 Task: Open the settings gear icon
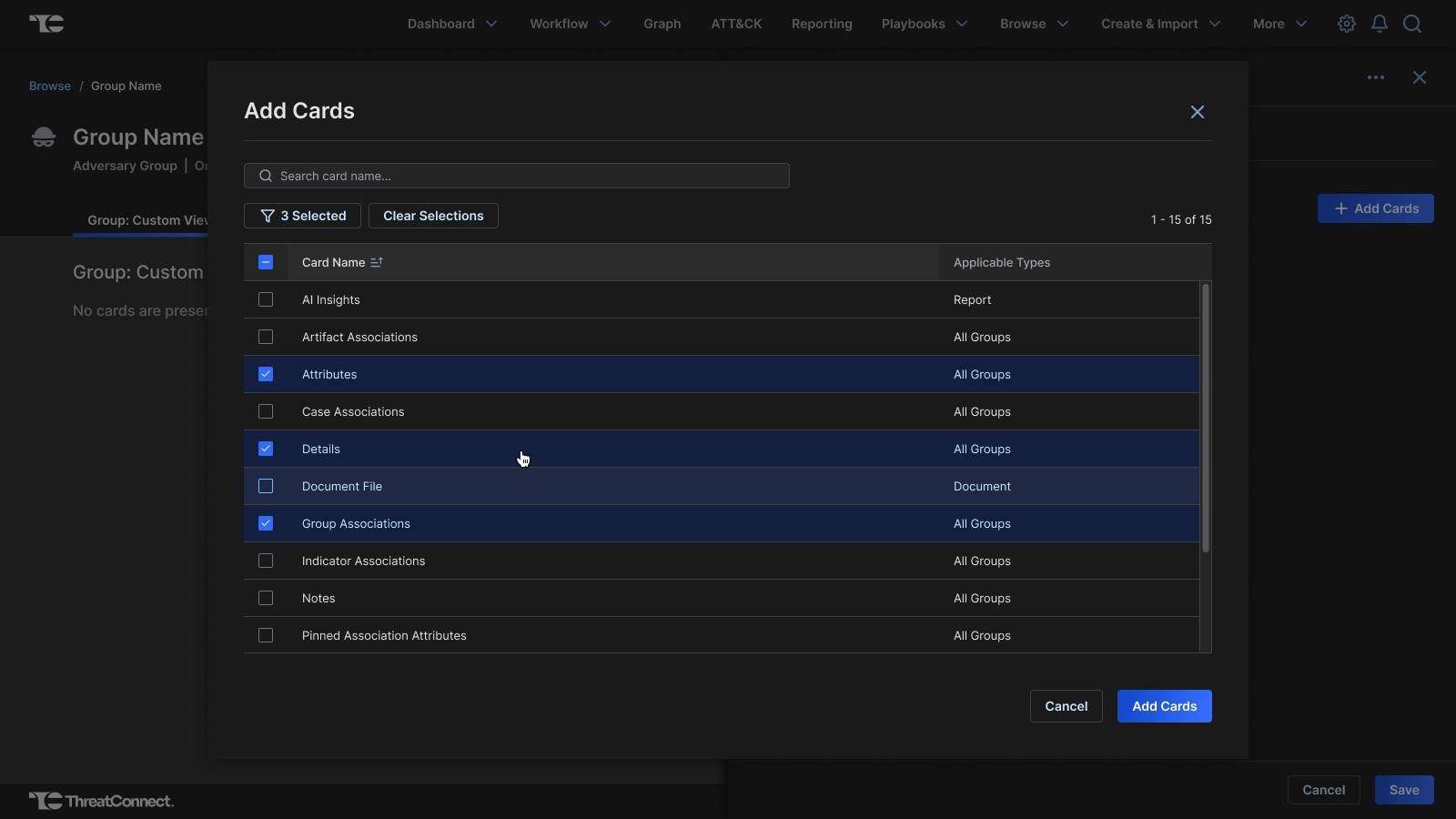coord(1347,24)
